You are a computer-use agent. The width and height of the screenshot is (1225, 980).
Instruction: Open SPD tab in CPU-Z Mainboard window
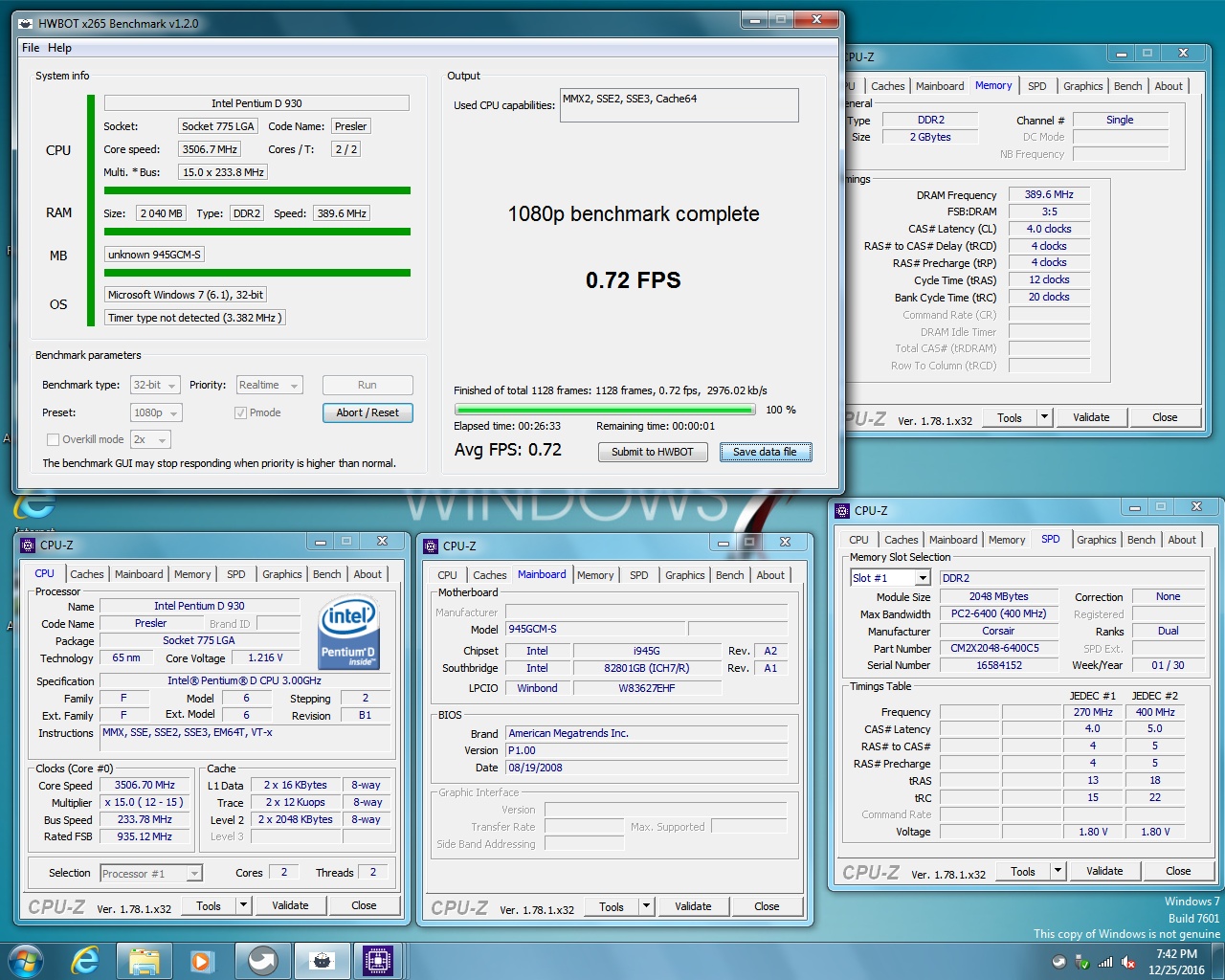(x=639, y=575)
